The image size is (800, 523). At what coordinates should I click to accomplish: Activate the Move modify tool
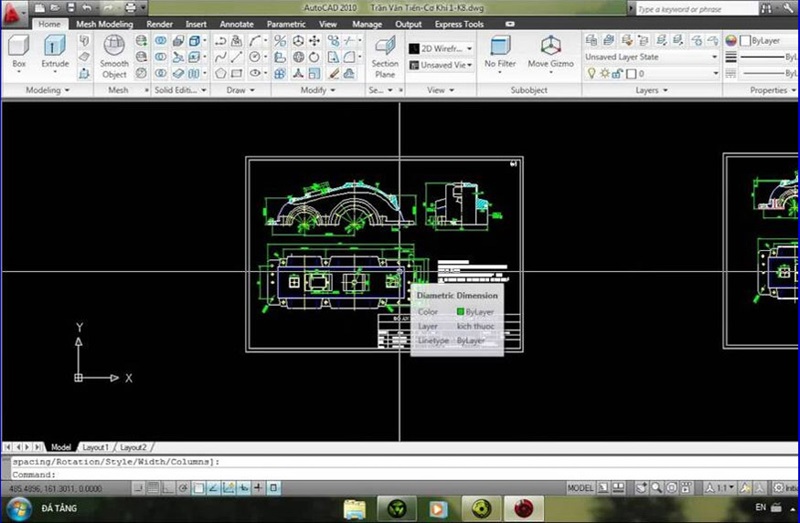(315, 40)
